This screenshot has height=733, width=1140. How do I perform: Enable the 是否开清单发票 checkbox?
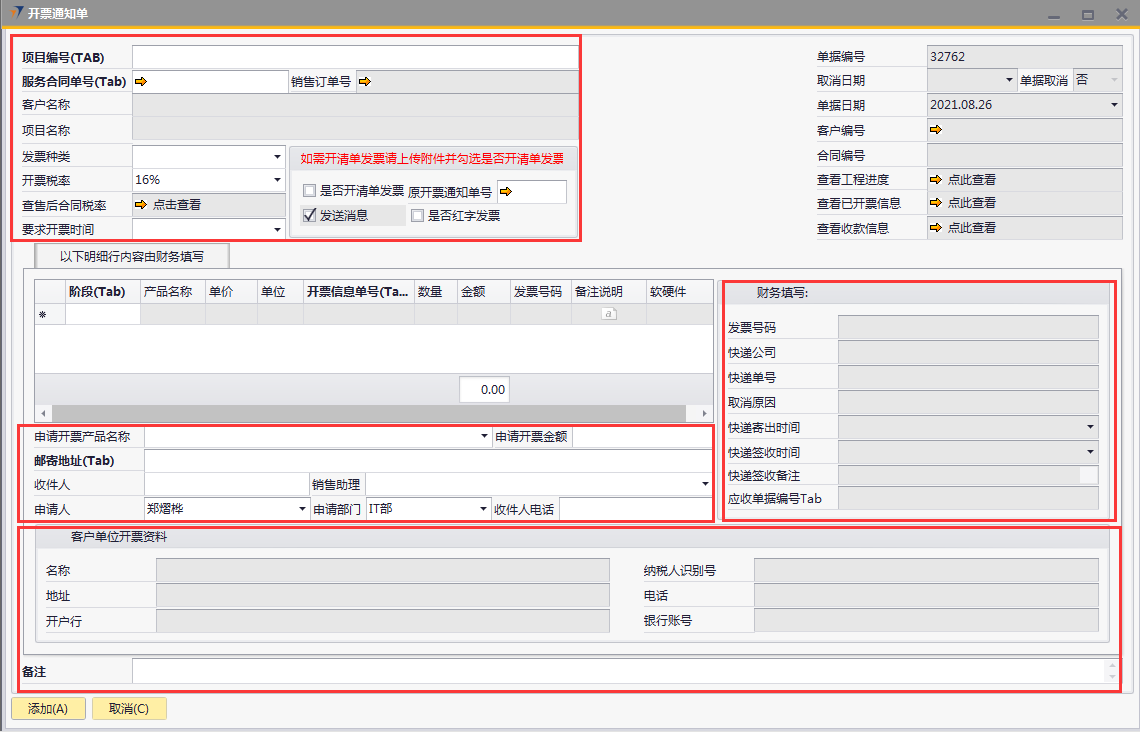pyautogui.click(x=310, y=191)
